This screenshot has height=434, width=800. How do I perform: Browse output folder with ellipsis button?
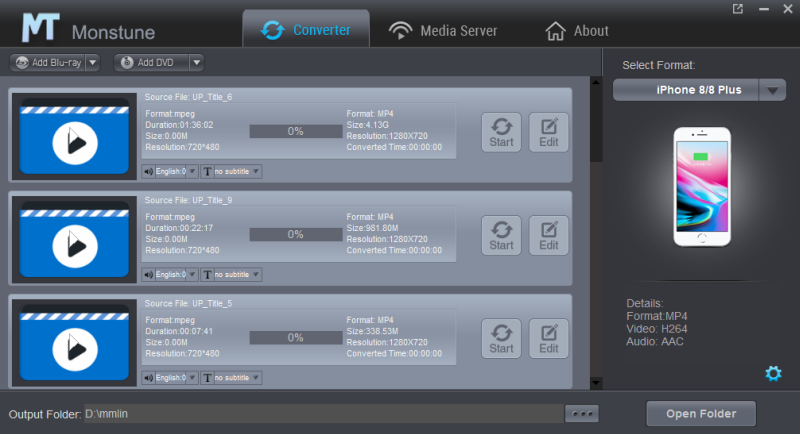coord(581,413)
